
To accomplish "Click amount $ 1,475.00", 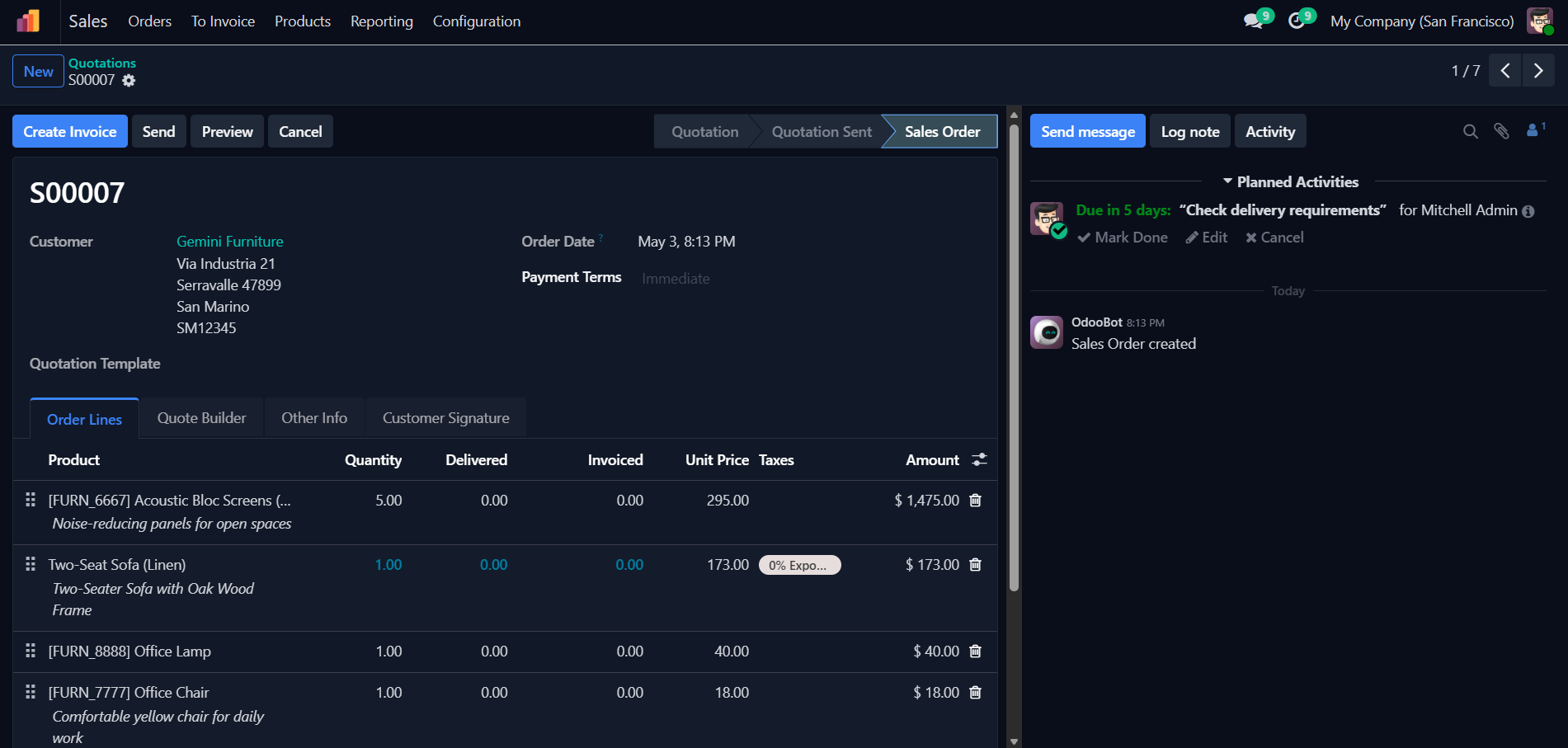I will tap(927, 501).
